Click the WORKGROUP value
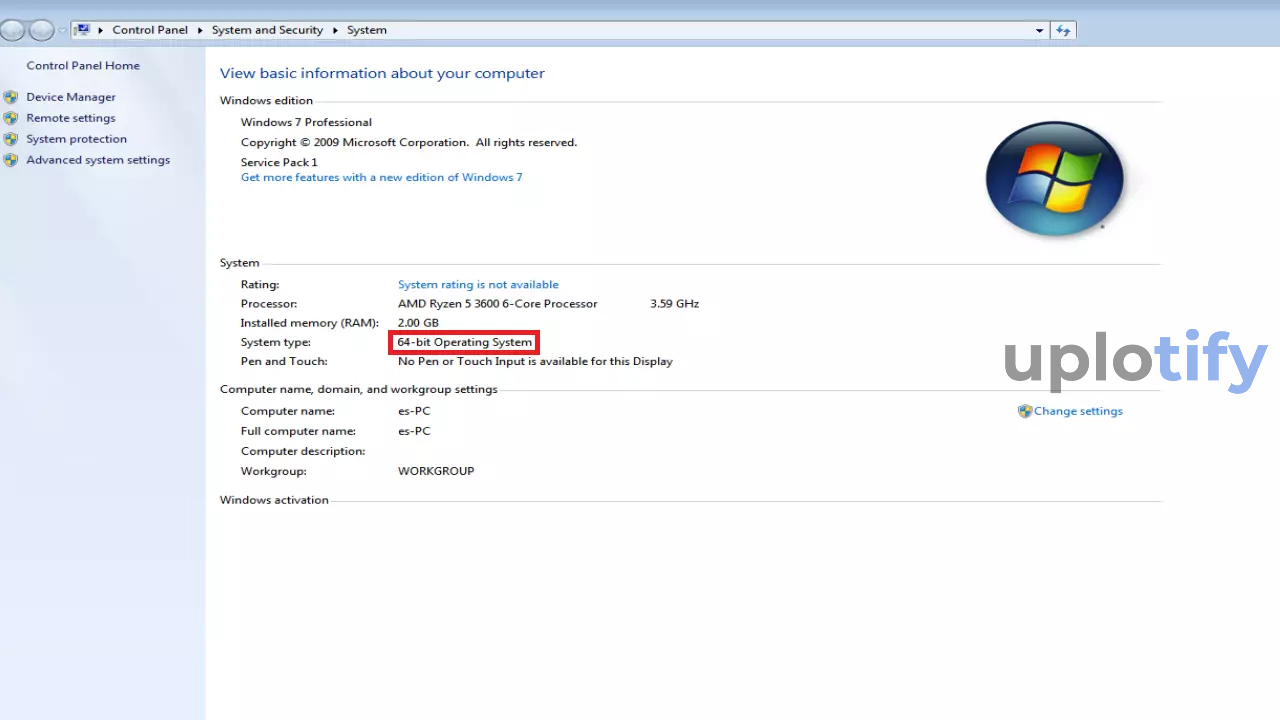The height and width of the screenshot is (720, 1280). pyautogui.click(x=436, y=471)
